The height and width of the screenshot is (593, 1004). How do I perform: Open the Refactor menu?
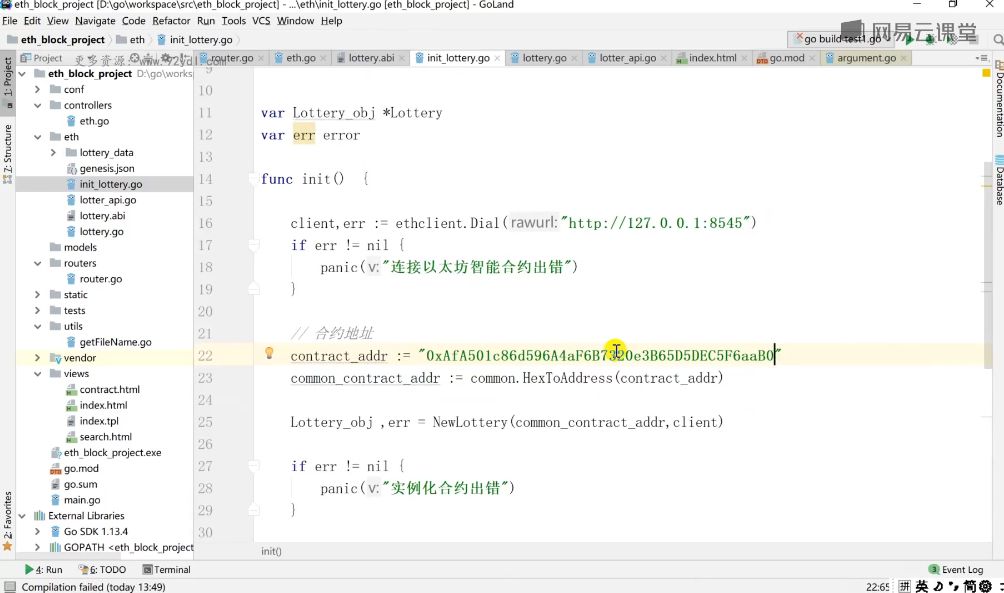click(171, 20)
